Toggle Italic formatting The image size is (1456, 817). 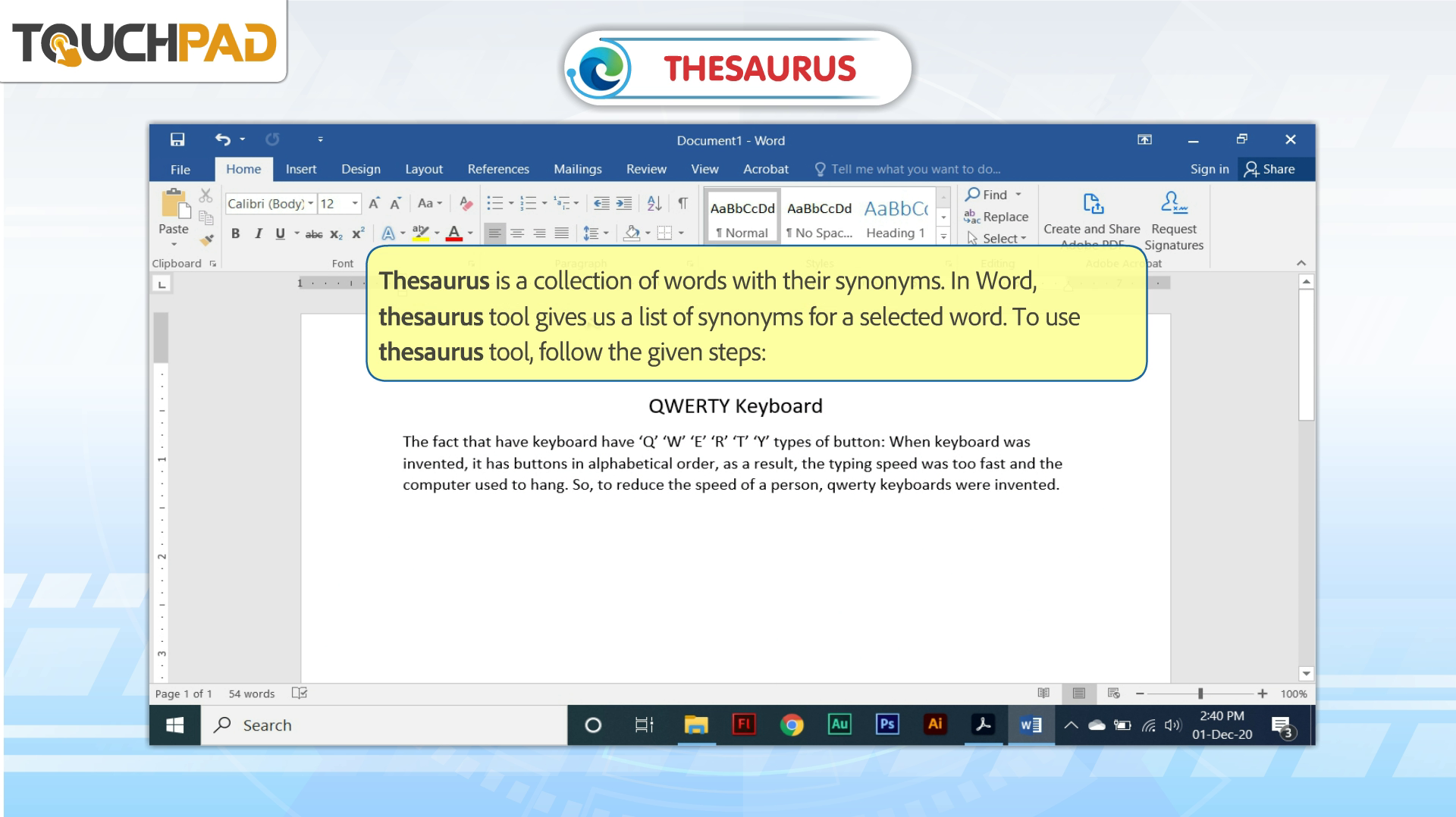258,233
